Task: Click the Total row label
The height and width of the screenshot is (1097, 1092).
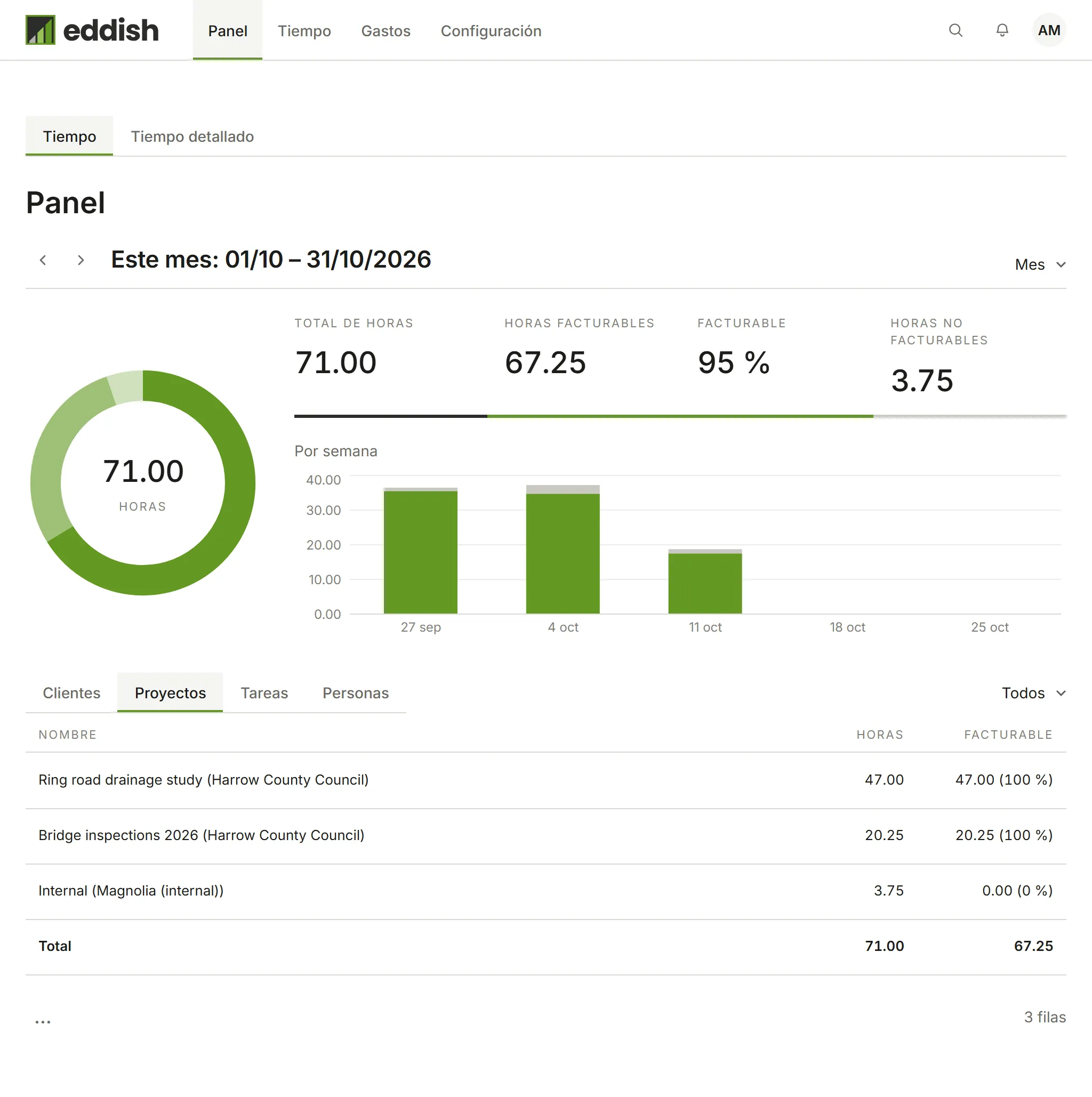Action: click(55, 946)
